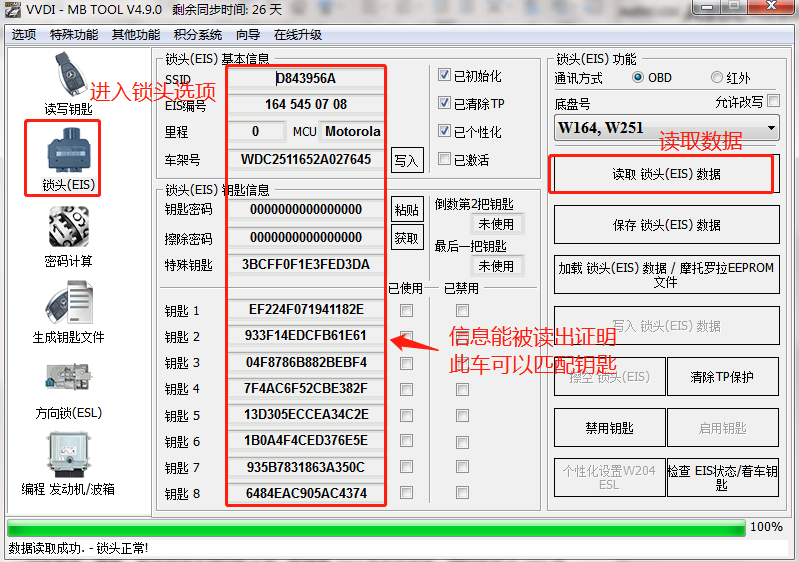Click the EIS编号 field 164 545 07 08

[306, 104]
